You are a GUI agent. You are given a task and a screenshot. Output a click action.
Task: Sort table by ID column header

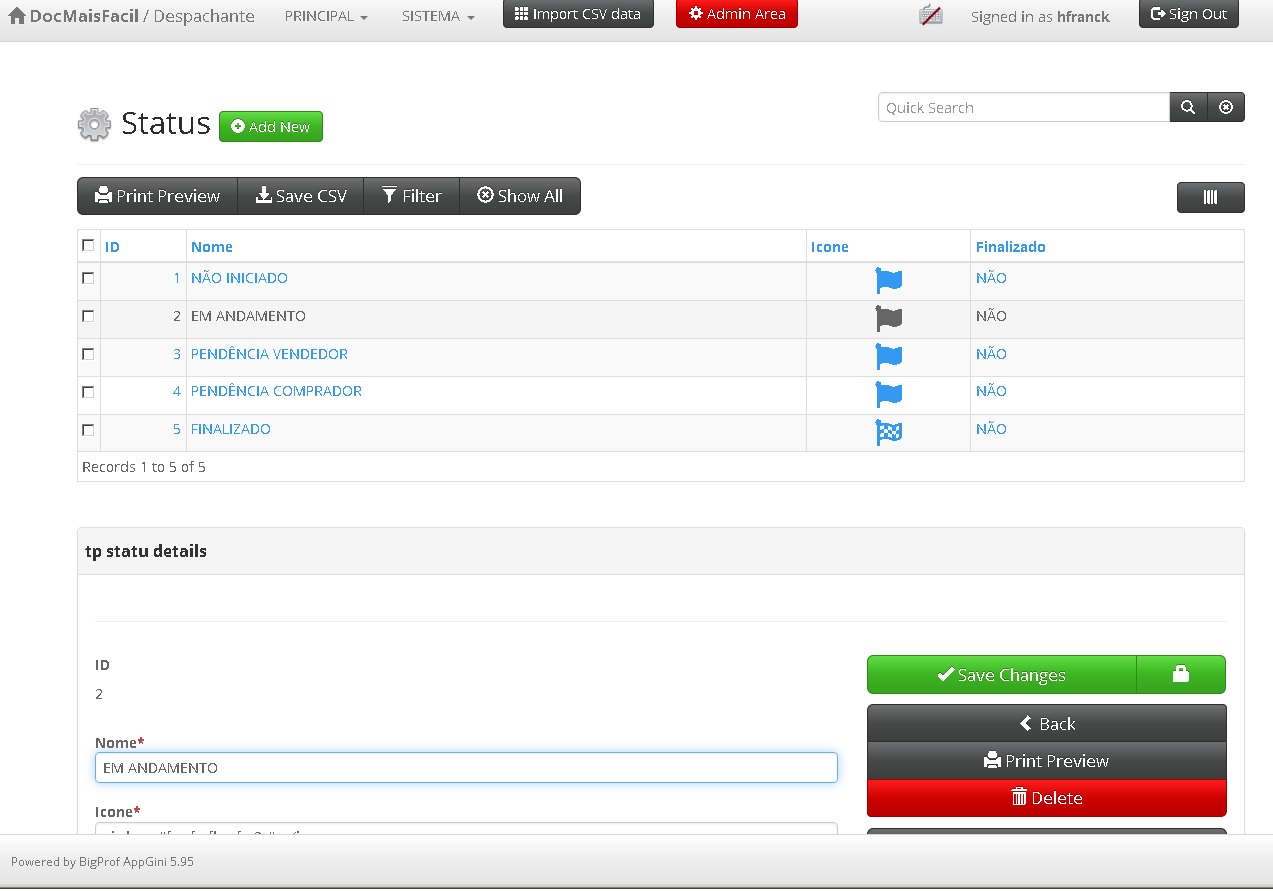click(112, 247)
